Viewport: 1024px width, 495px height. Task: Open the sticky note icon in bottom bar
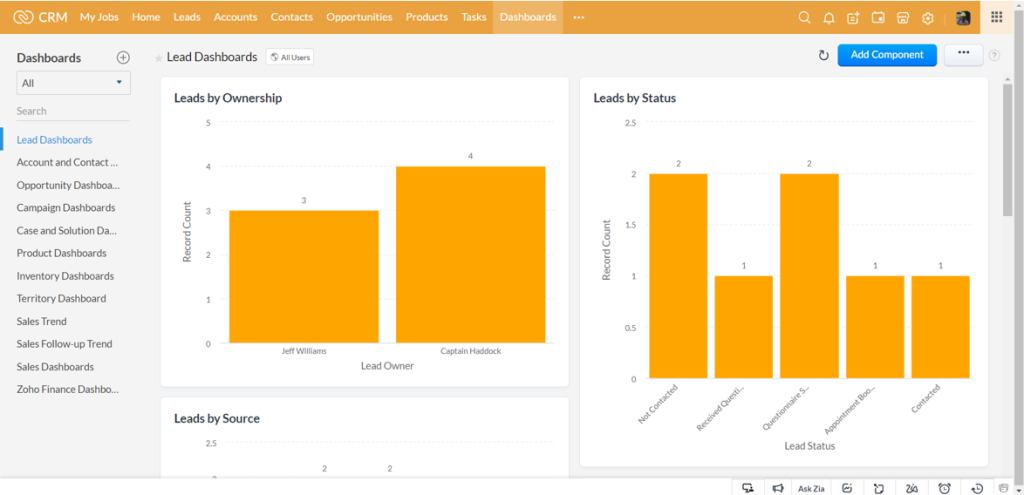(879, 487)
